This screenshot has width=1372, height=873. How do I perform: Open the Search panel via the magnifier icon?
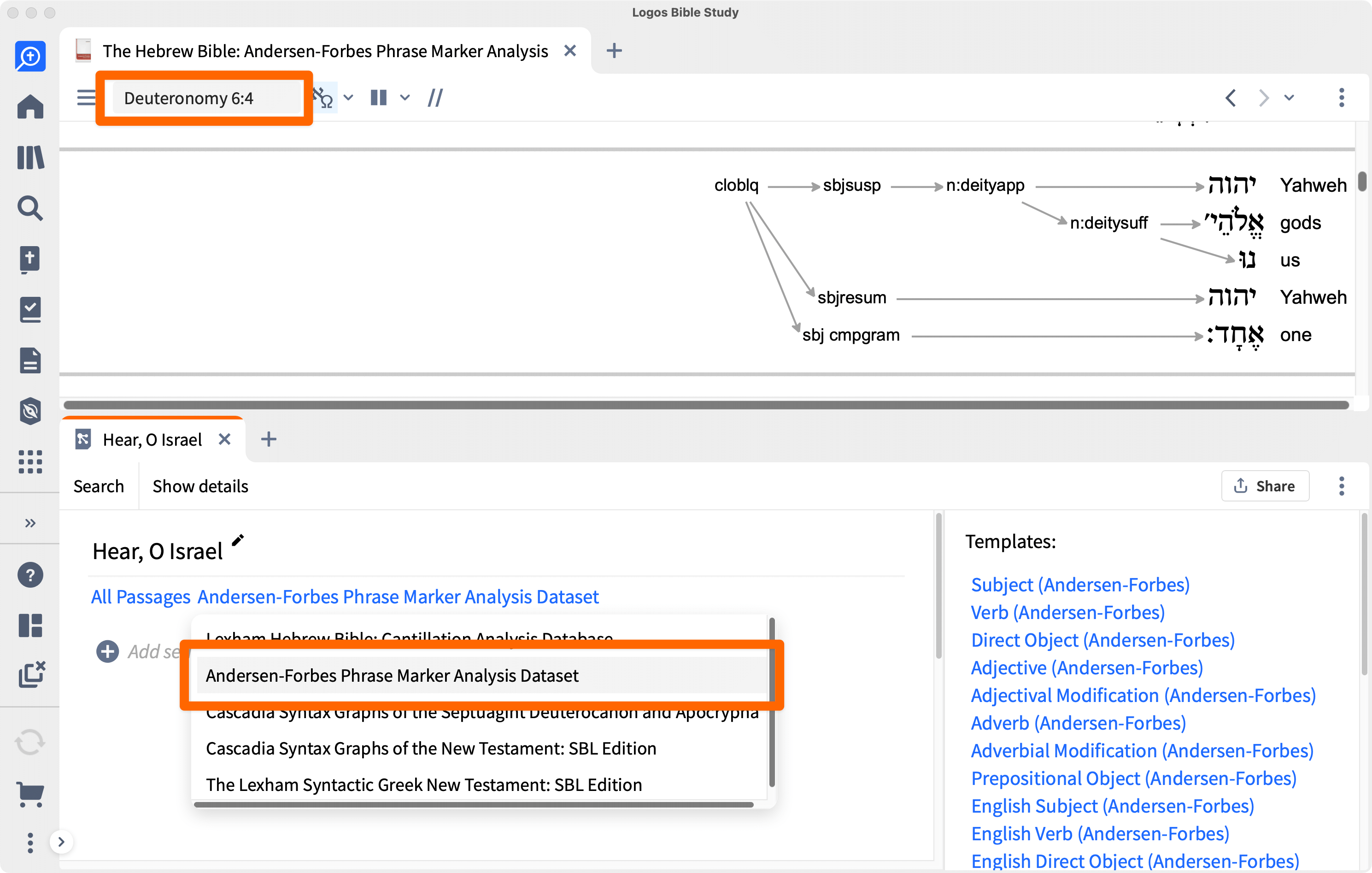pyautogui.click(x=30, y=208)
